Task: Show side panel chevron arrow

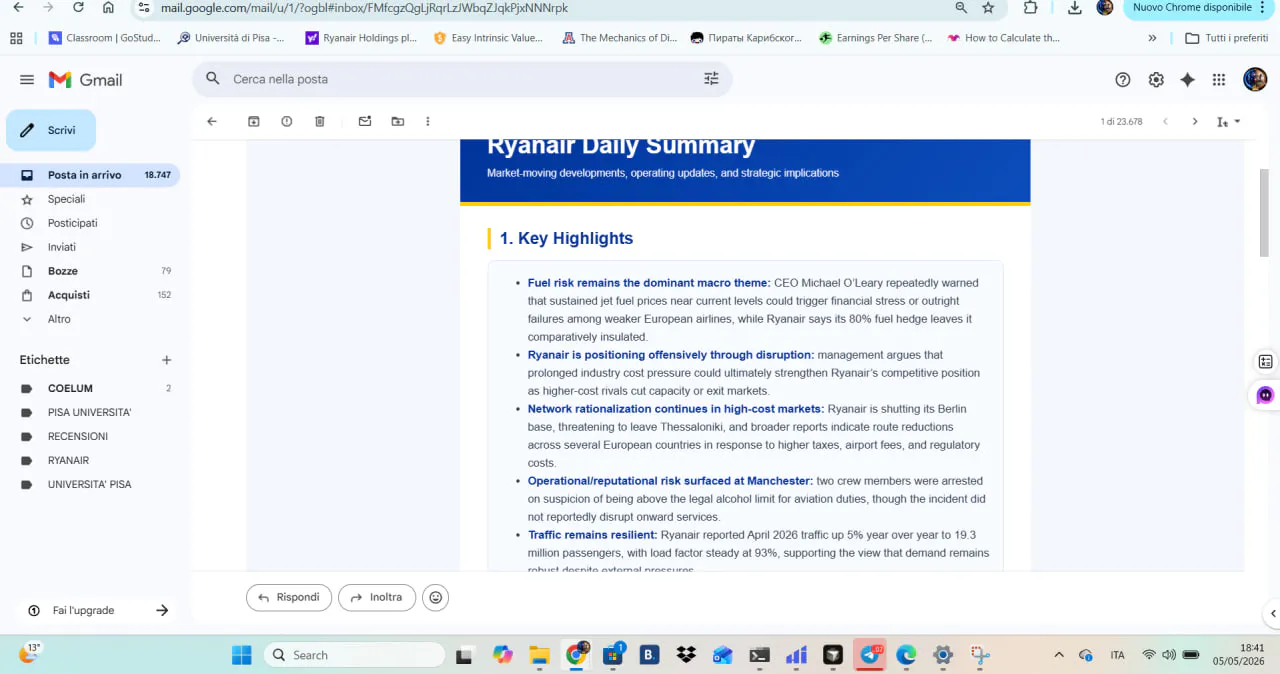Action: tap(1273, 614)
